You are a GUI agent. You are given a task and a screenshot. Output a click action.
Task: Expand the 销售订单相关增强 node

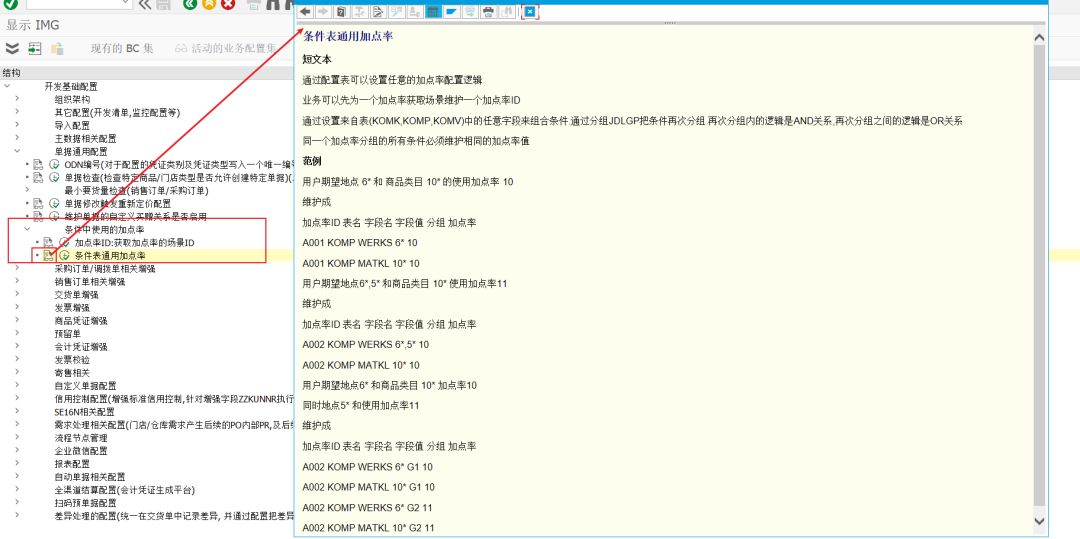[17, 282]
